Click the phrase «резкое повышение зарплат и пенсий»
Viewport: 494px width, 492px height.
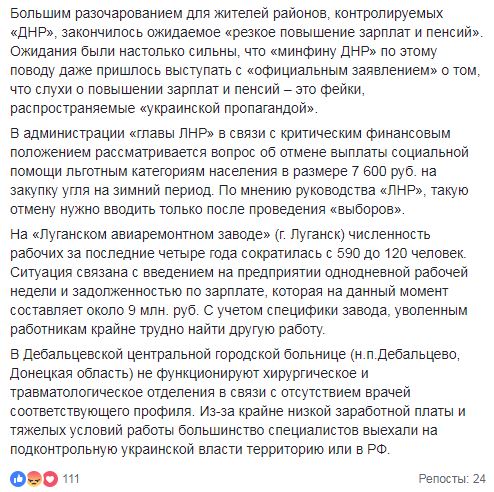pyautogui.click(x=352, y=33)
